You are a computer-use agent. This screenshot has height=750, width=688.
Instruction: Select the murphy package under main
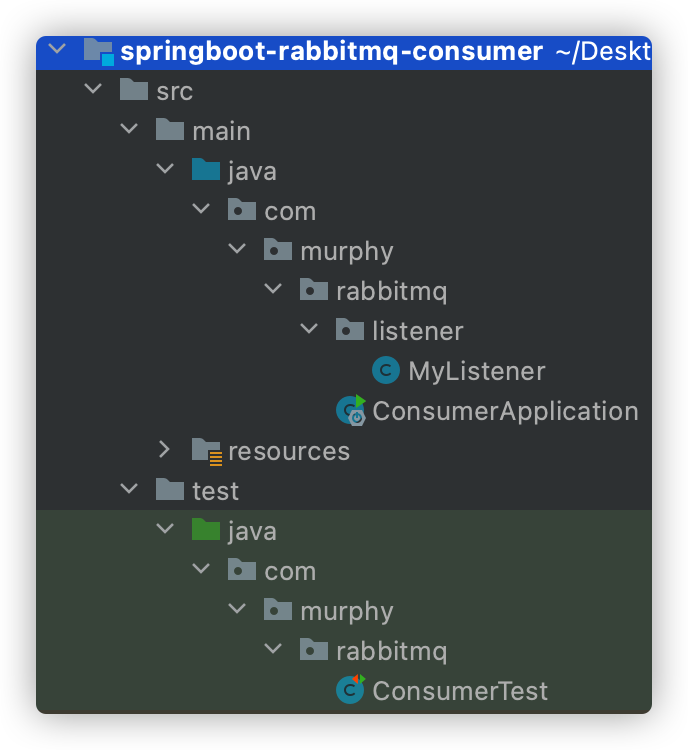click(x=346, y=252)
